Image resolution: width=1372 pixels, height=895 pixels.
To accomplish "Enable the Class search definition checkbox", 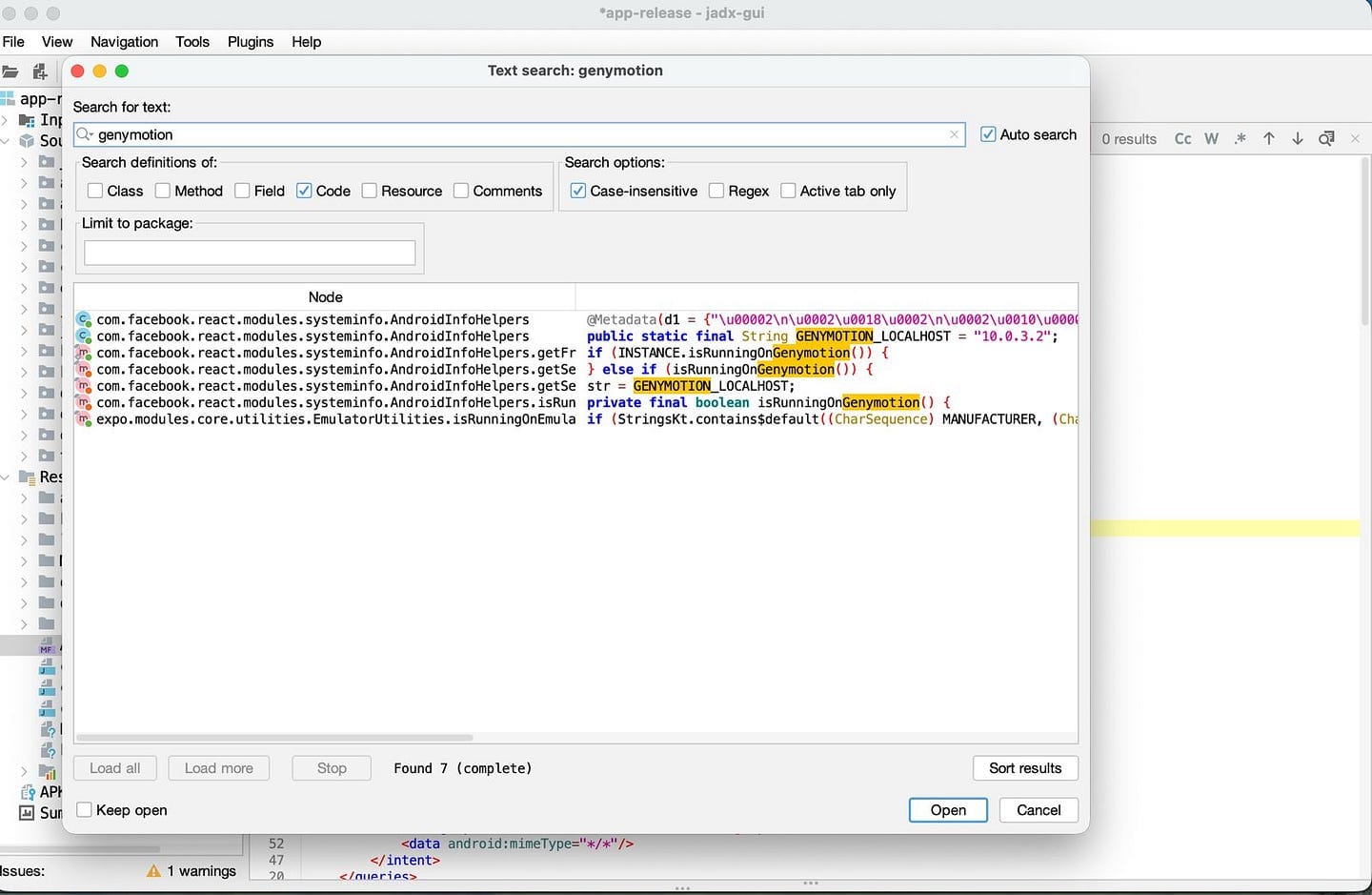I will tap(95, 191).
